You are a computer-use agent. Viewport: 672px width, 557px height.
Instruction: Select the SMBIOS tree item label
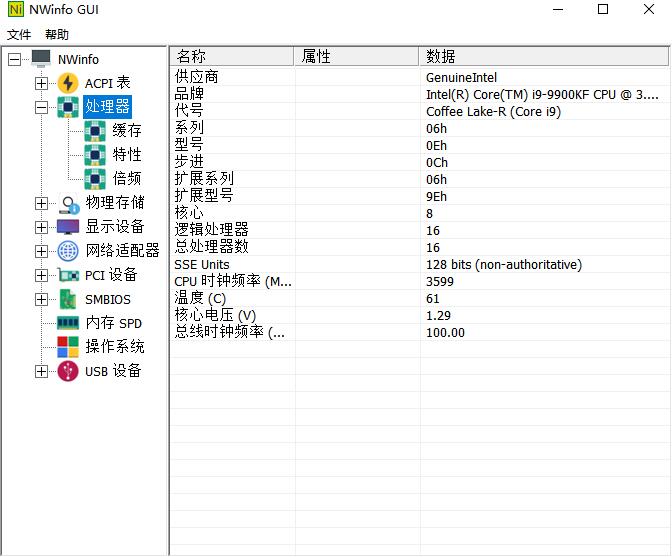108,299
